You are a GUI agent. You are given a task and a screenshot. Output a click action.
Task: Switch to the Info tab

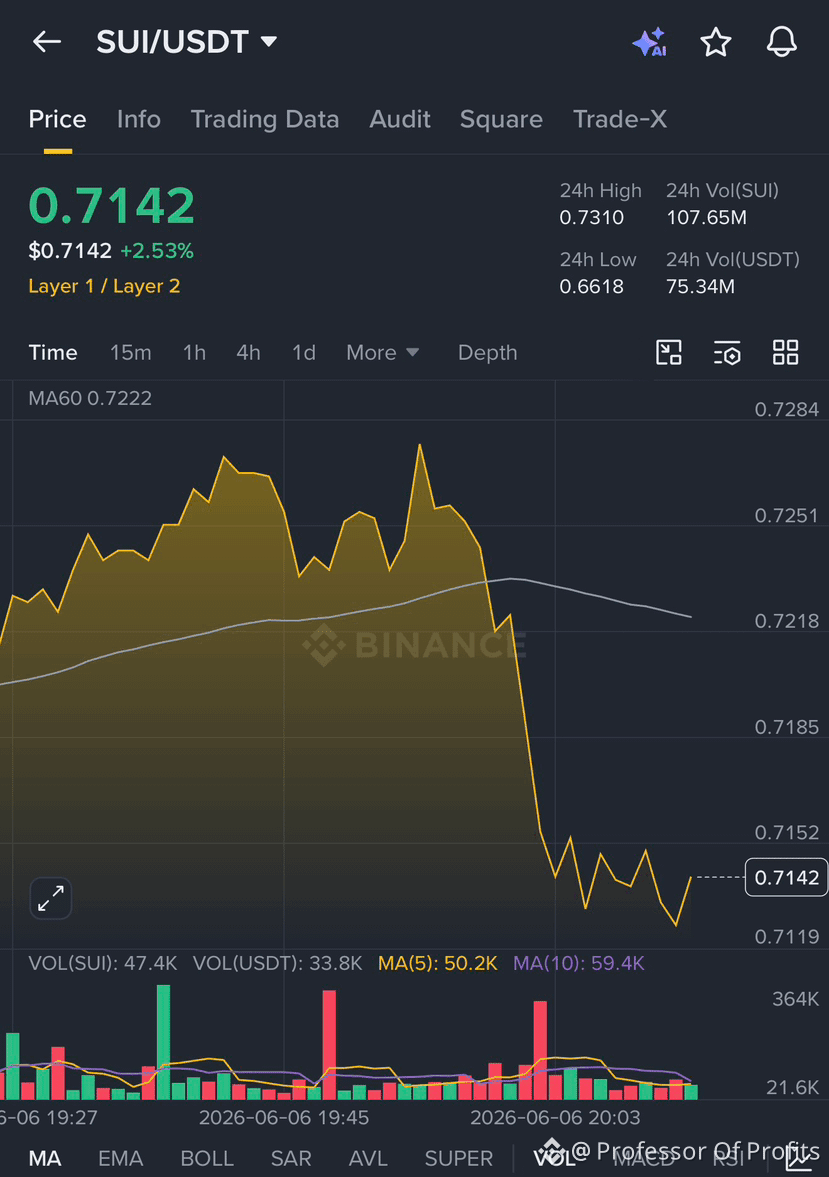click(x=139, y=119)
